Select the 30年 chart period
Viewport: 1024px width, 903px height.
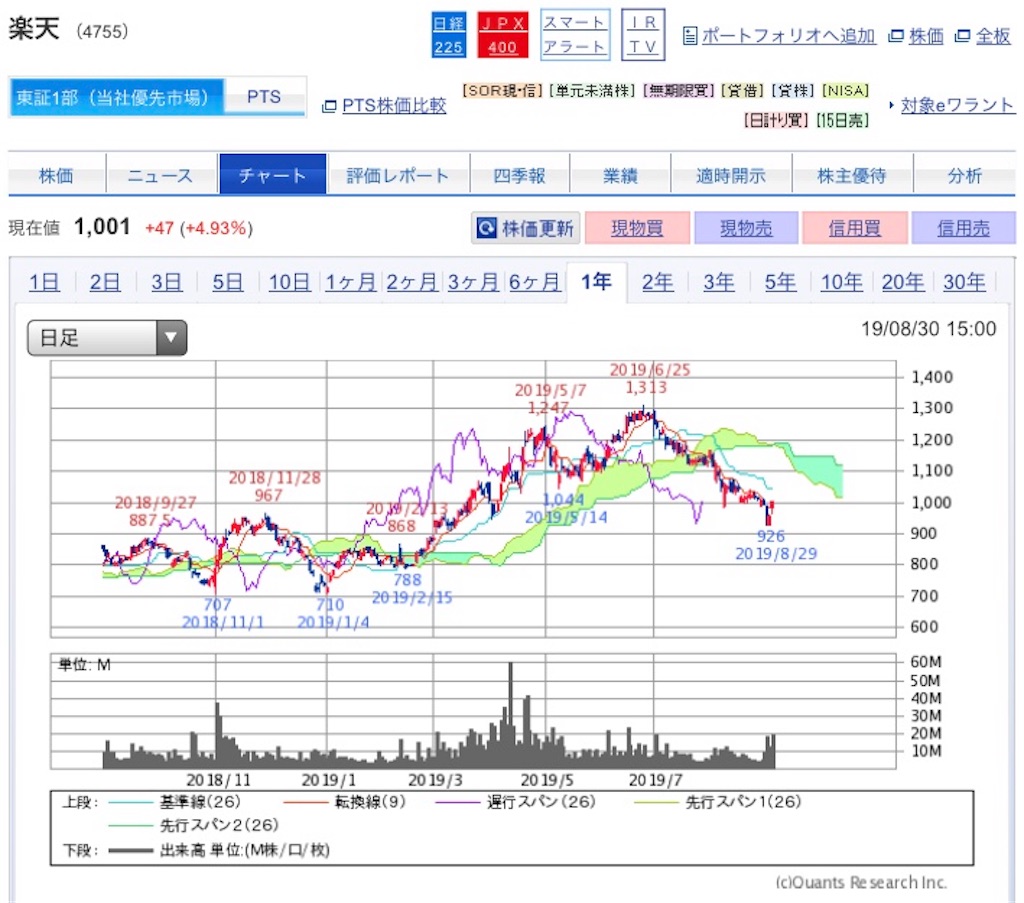964,282
